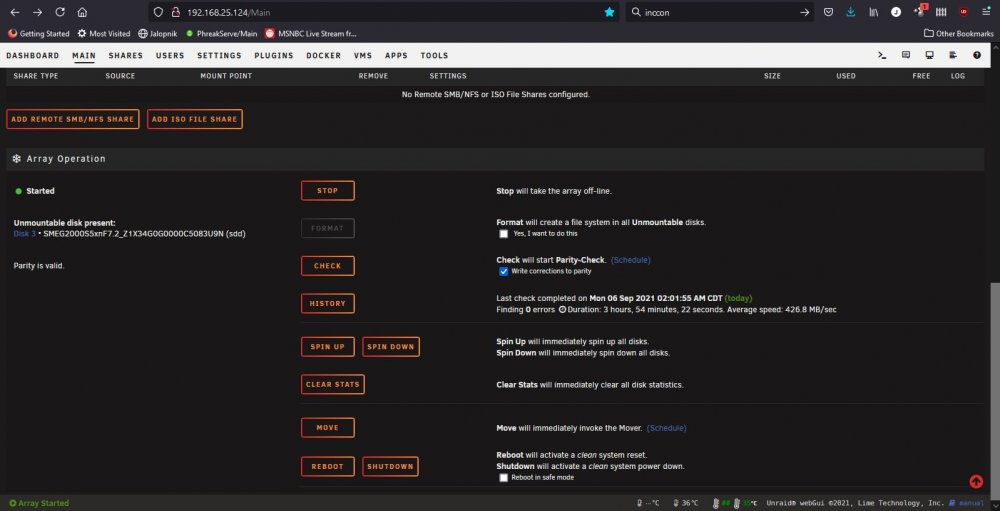Click the red back-to-top arrow
The width and height of the screenshot is (1000, 511).
(x=976, y=482)
